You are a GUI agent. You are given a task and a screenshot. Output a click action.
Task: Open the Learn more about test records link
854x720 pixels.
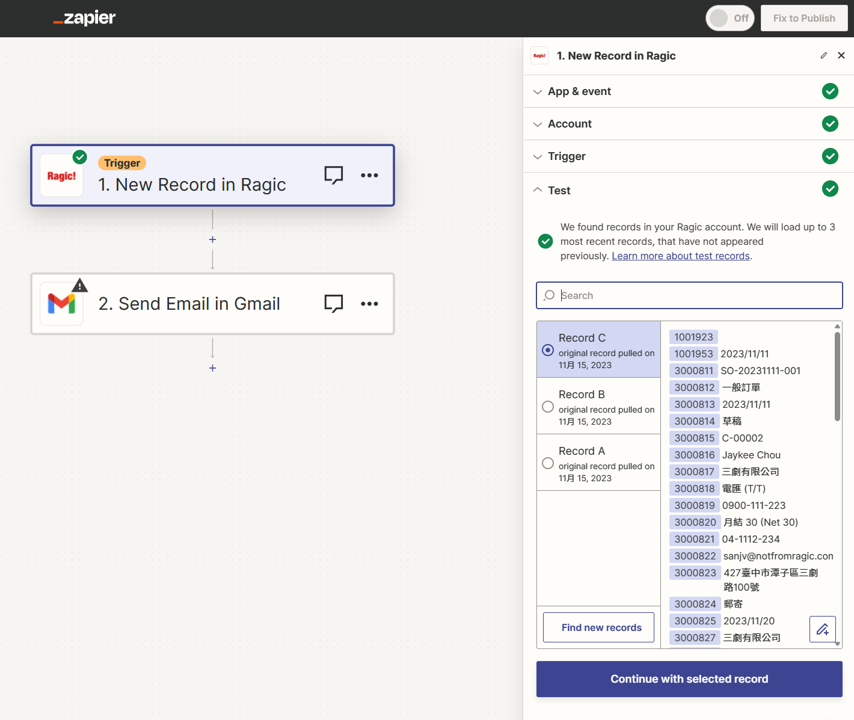[680, 256]
